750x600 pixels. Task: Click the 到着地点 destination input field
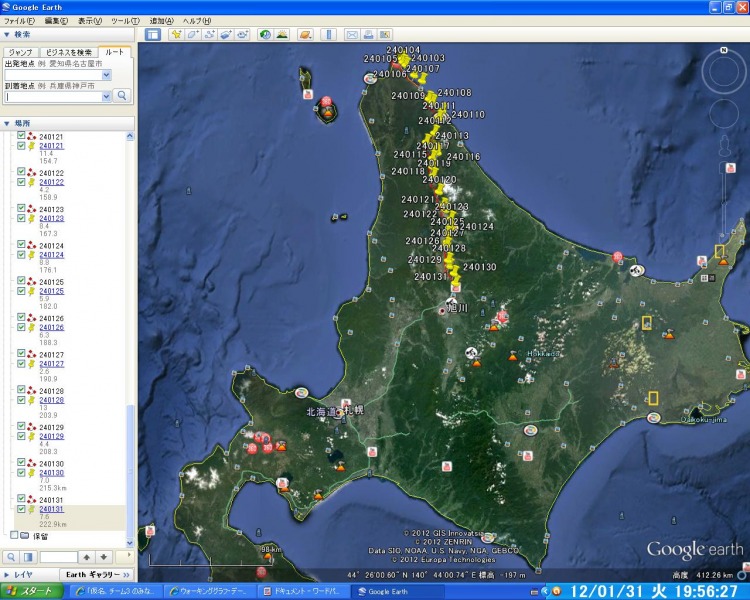(x=54, y=96)
